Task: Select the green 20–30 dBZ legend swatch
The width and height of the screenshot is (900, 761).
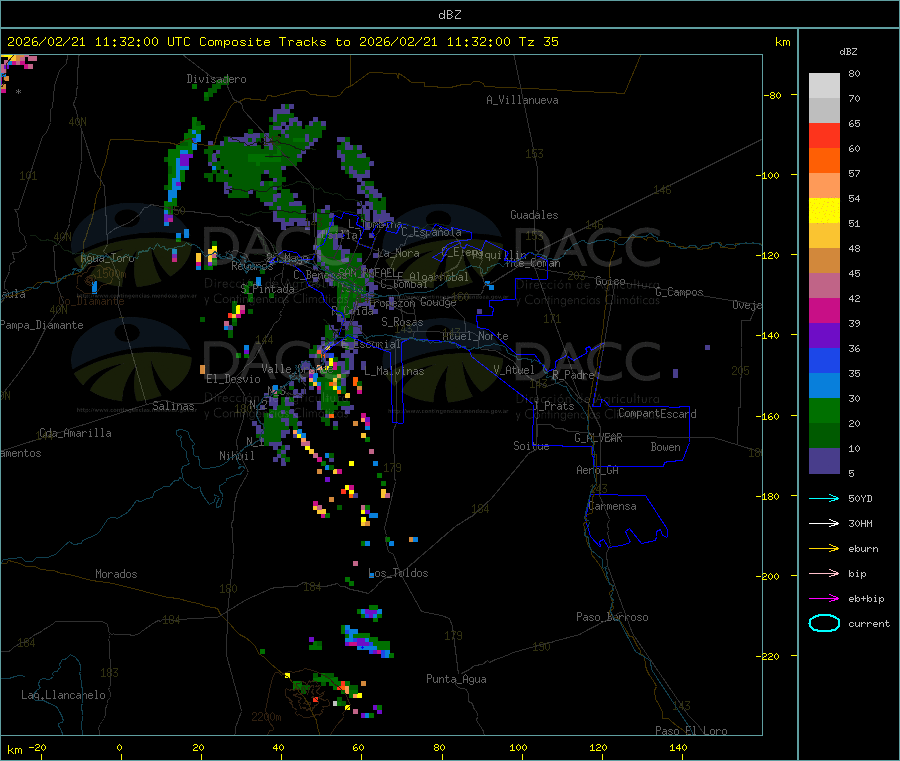Action: [x=824, y=411]
